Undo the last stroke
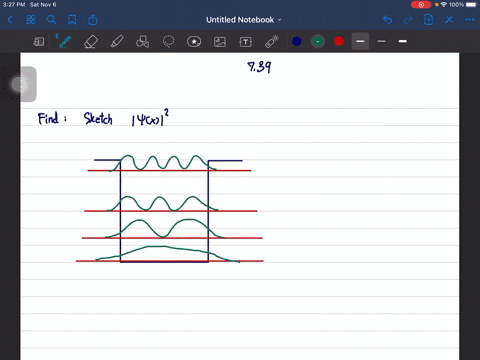 pos(387,20)
